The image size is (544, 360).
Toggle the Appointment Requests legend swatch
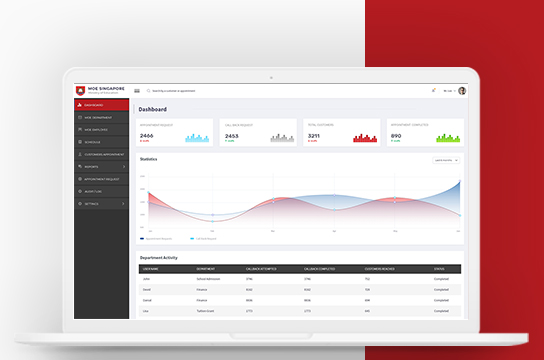(142, 239)
